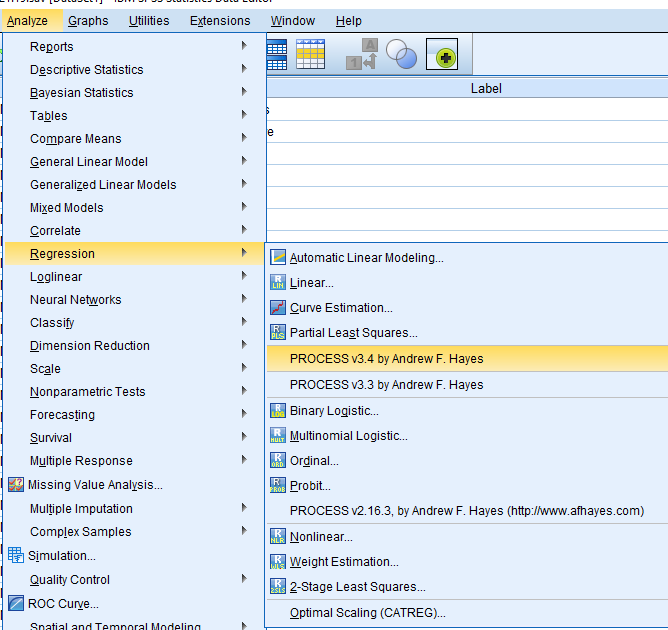668x630 pixels.
Task: Click the yellow grid table toolbar icon
Action: [x=310, y=54]
